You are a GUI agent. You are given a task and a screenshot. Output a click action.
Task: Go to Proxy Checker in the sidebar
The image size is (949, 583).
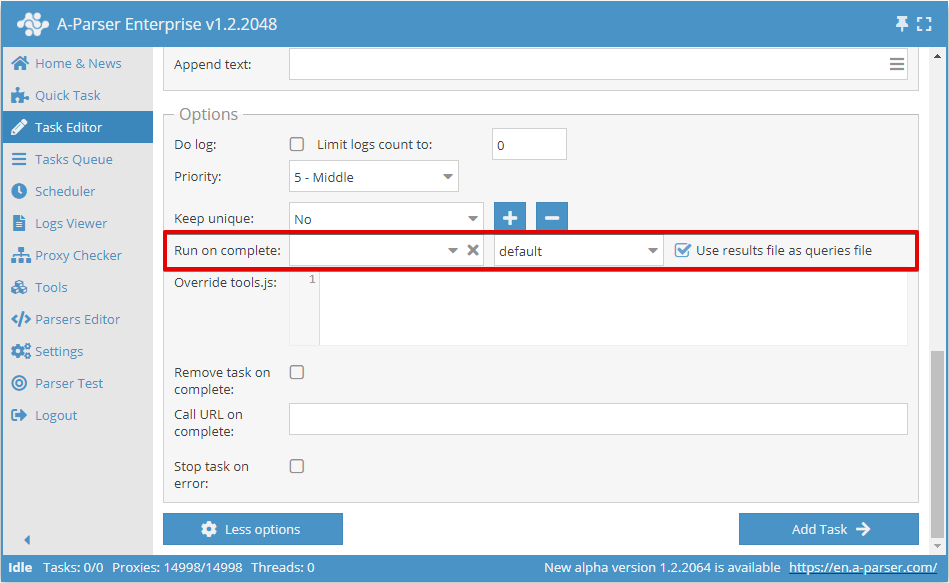(x=78, y=255)
